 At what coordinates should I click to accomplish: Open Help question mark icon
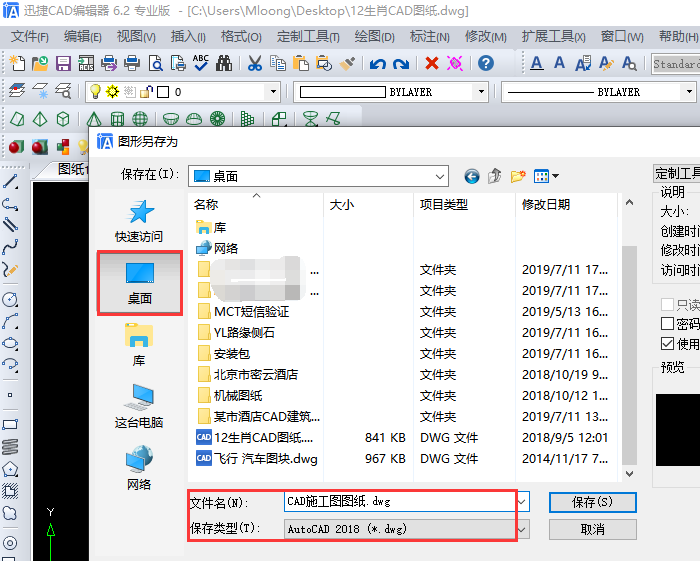tap(486, 63)
